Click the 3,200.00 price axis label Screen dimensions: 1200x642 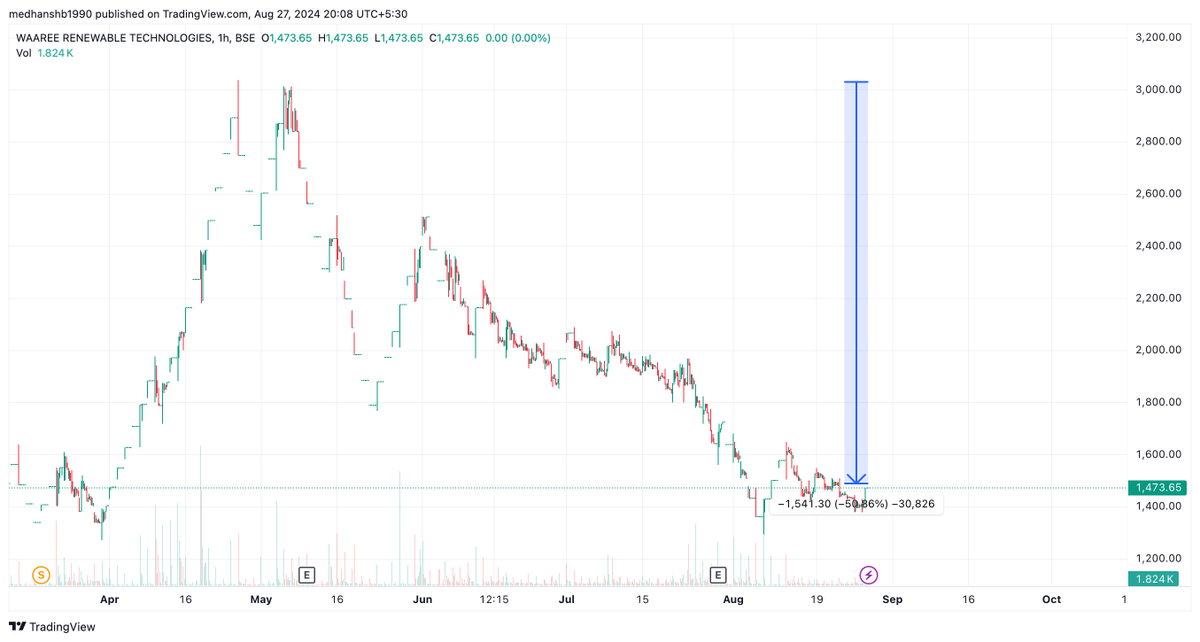tap(1159, 37)
